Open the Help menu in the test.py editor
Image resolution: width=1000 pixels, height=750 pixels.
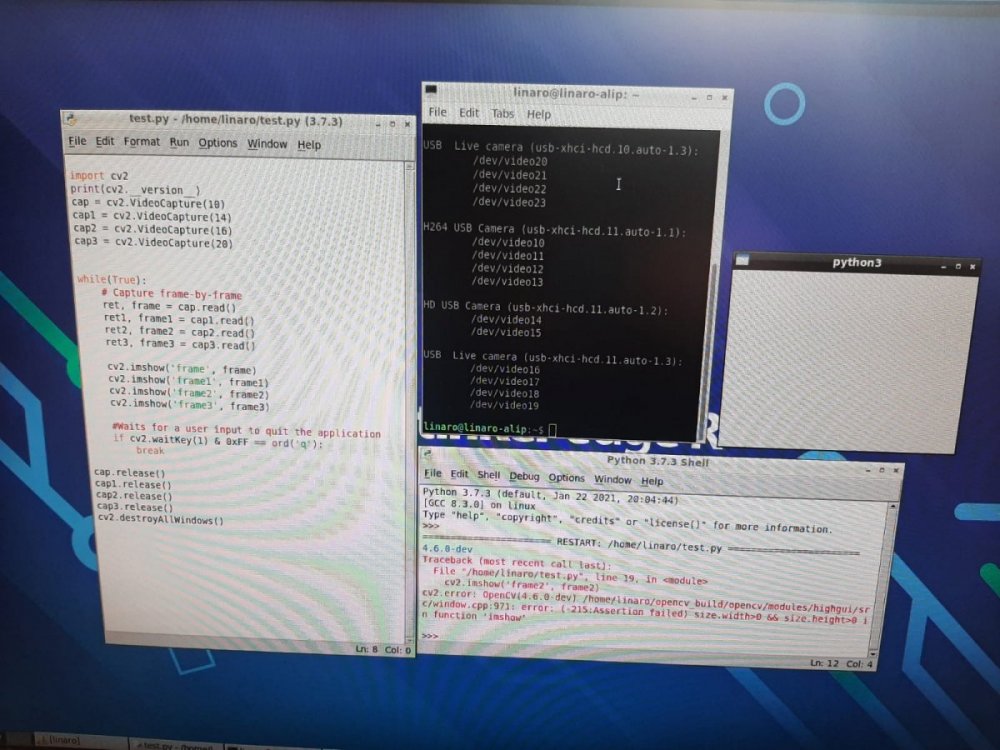[309, 144]
